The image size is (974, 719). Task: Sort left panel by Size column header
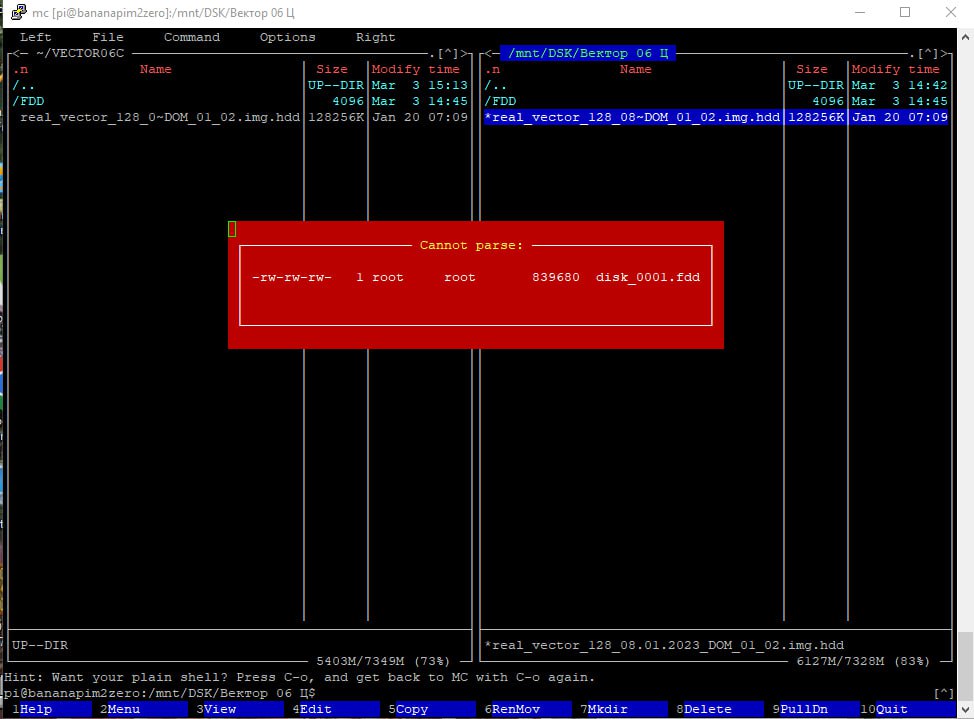tap(332, 69)
